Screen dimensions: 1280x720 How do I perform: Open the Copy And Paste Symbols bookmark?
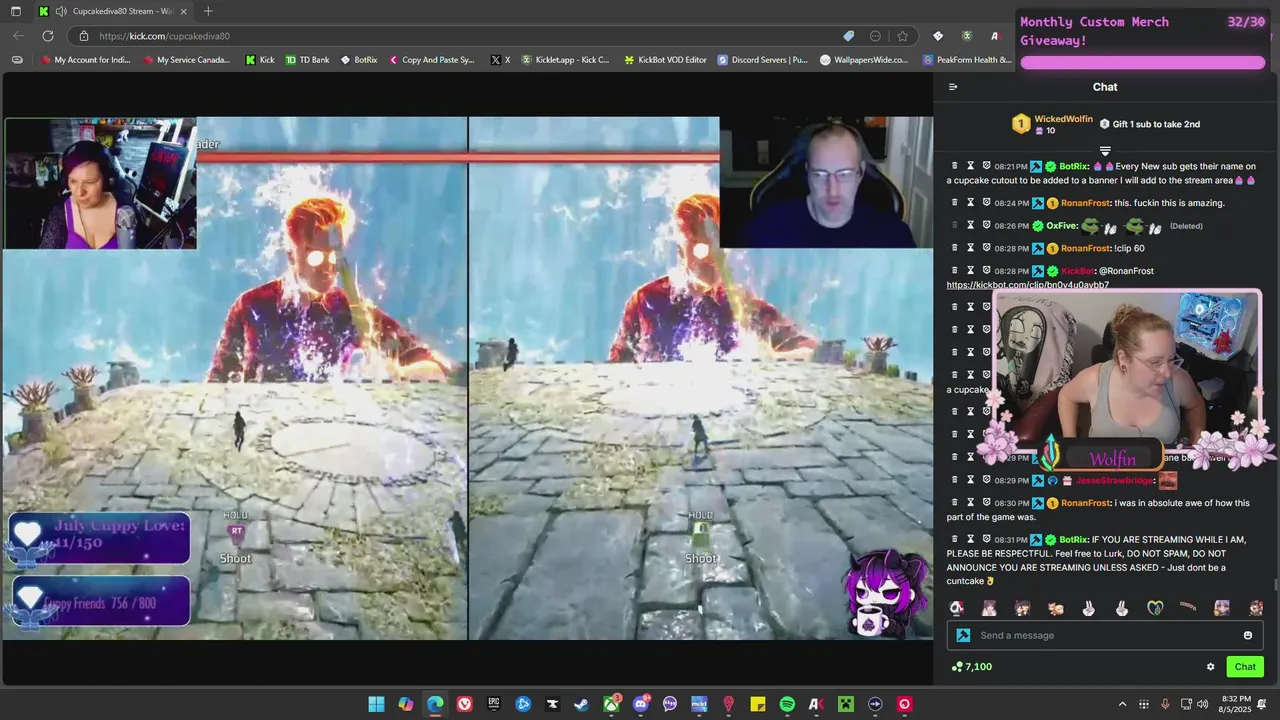tap(432, 60)
